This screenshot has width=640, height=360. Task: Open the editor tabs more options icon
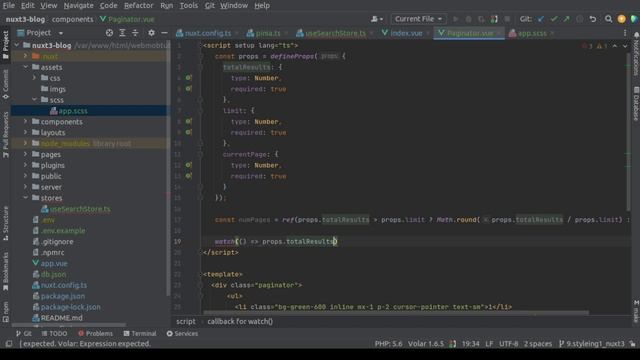(625, 33)
